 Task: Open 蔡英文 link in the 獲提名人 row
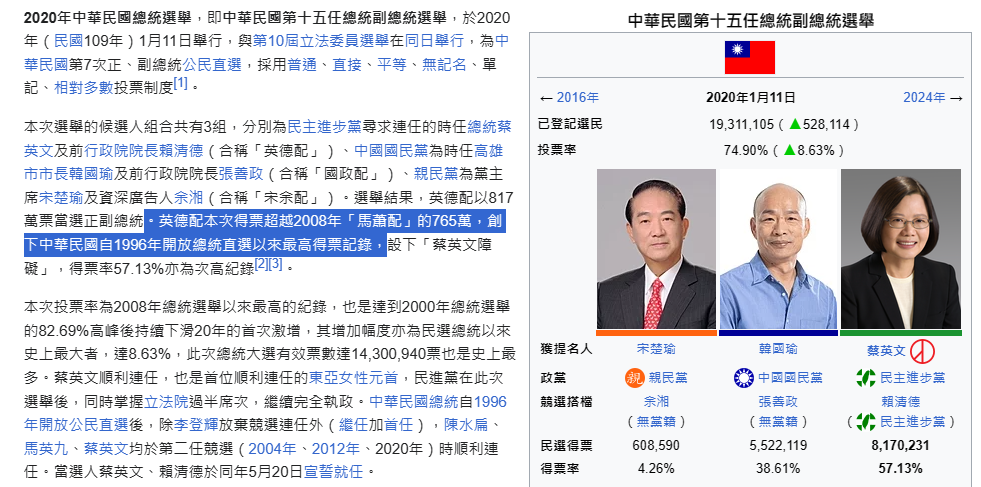pyautogui.click(x=887, y=351)
